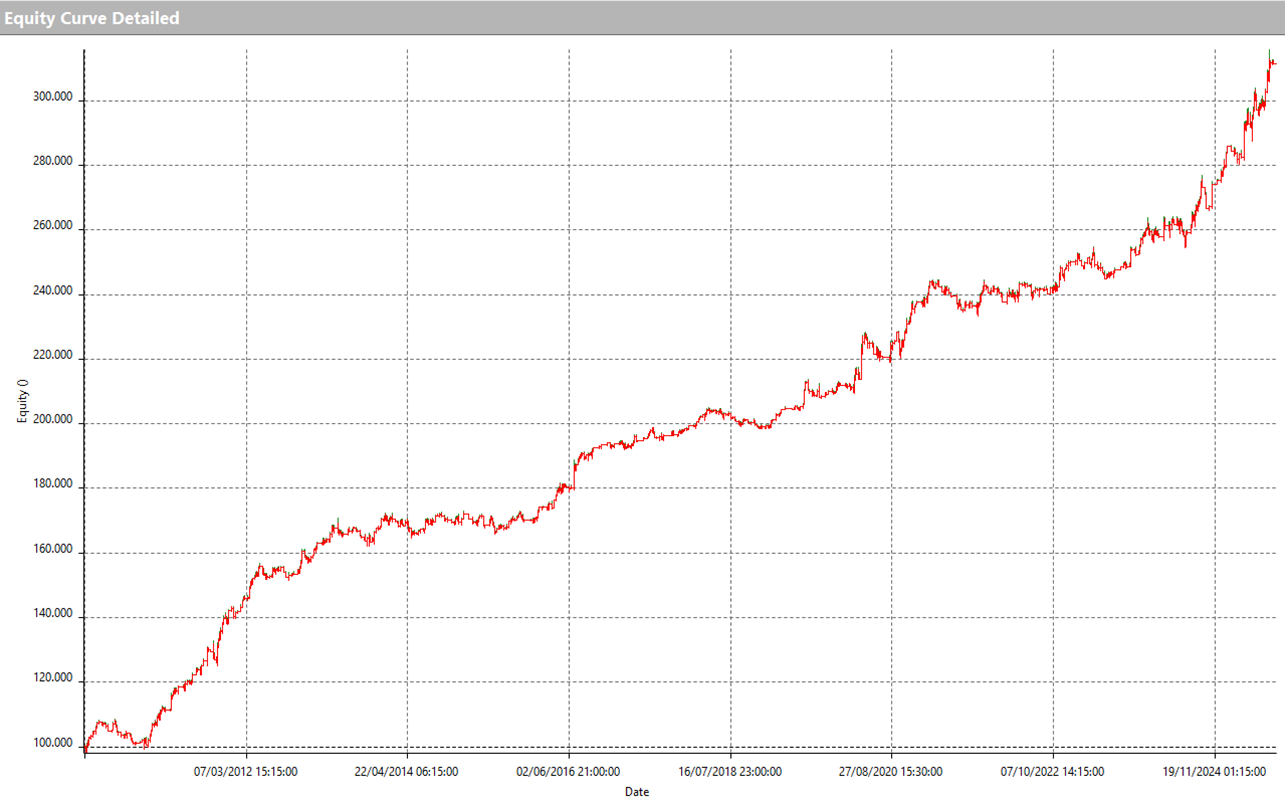Screen dimensions: 1285x798
Task: Click the 260.000 y-axis label
Action: [x=53, y=227]
